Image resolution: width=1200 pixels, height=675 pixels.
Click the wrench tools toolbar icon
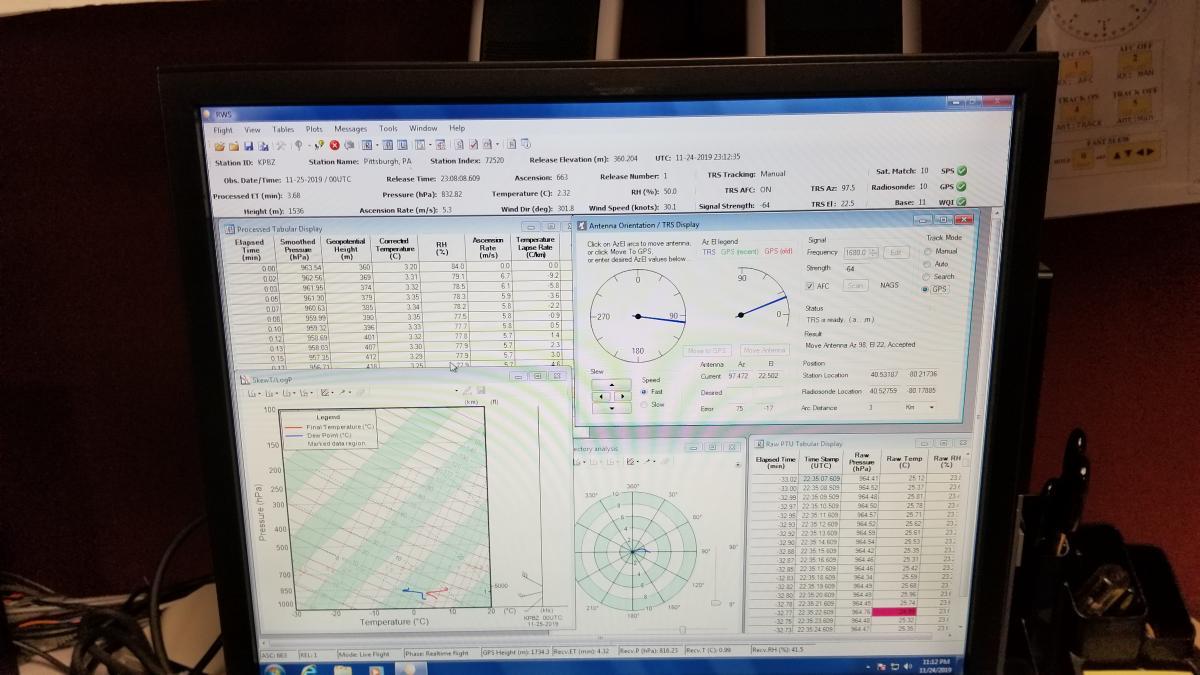pos(280,146)
